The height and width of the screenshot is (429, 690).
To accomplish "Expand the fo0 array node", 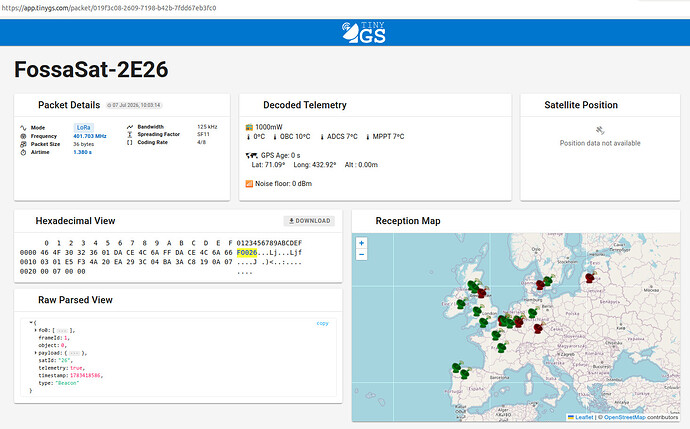I will click(35, 330).
